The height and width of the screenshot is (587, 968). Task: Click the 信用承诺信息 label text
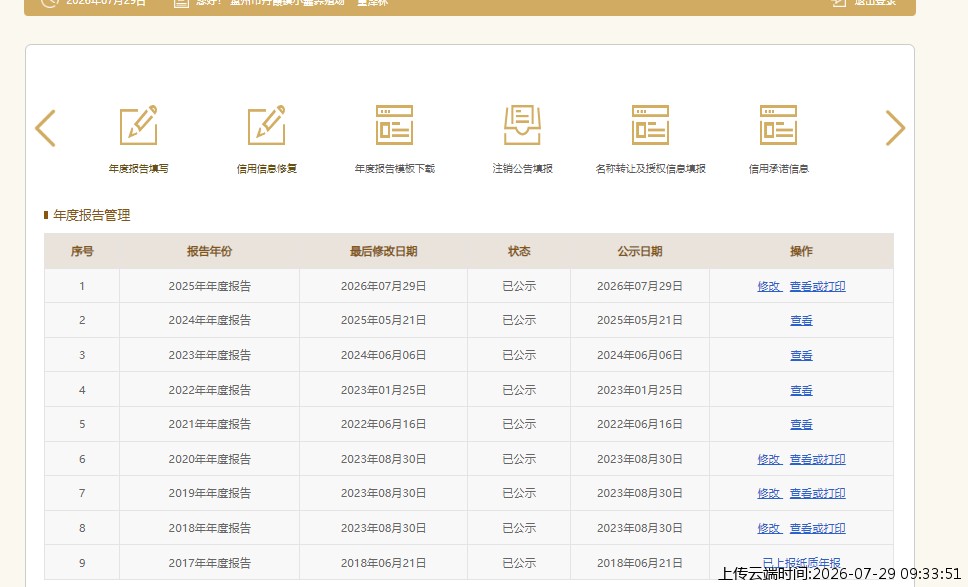(x=778, y=169)
